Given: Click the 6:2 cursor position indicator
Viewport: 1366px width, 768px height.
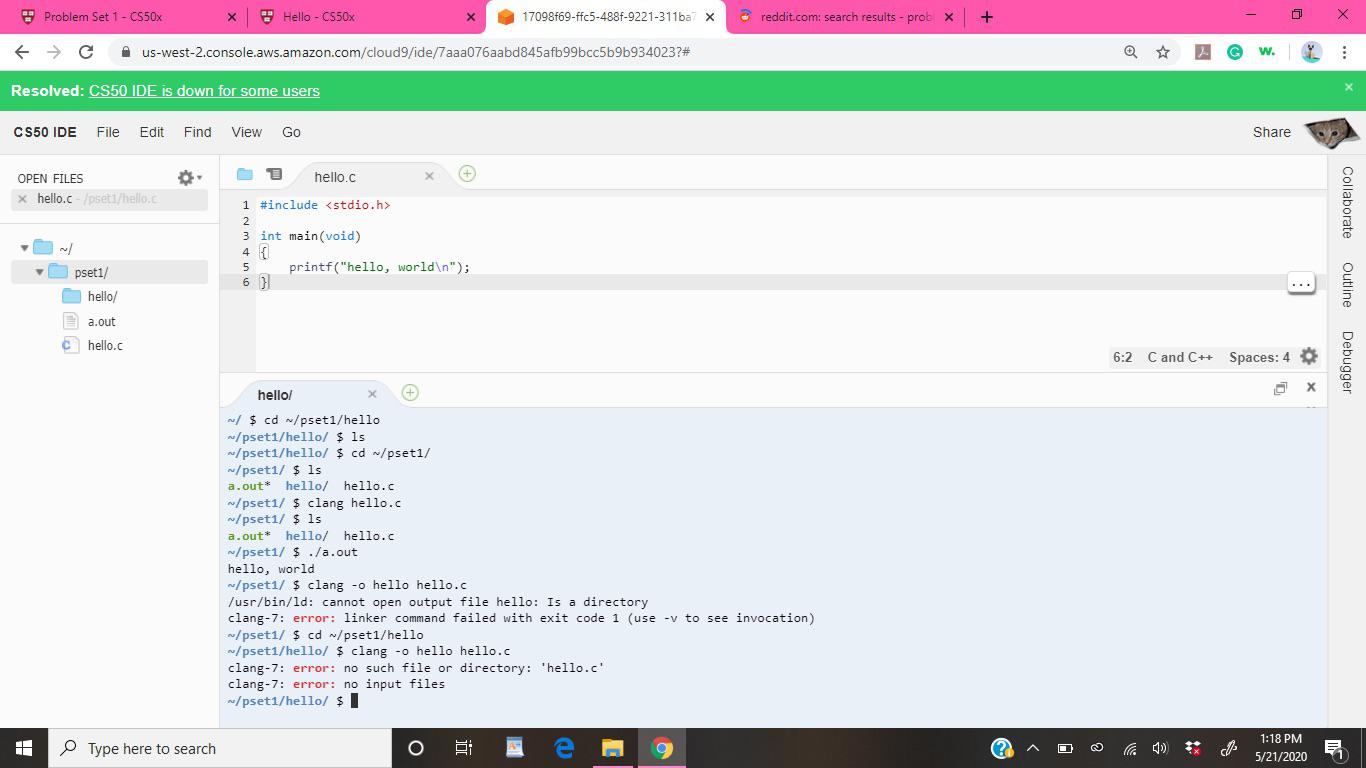Looking at the screenshot, I should coord(1122,357).
